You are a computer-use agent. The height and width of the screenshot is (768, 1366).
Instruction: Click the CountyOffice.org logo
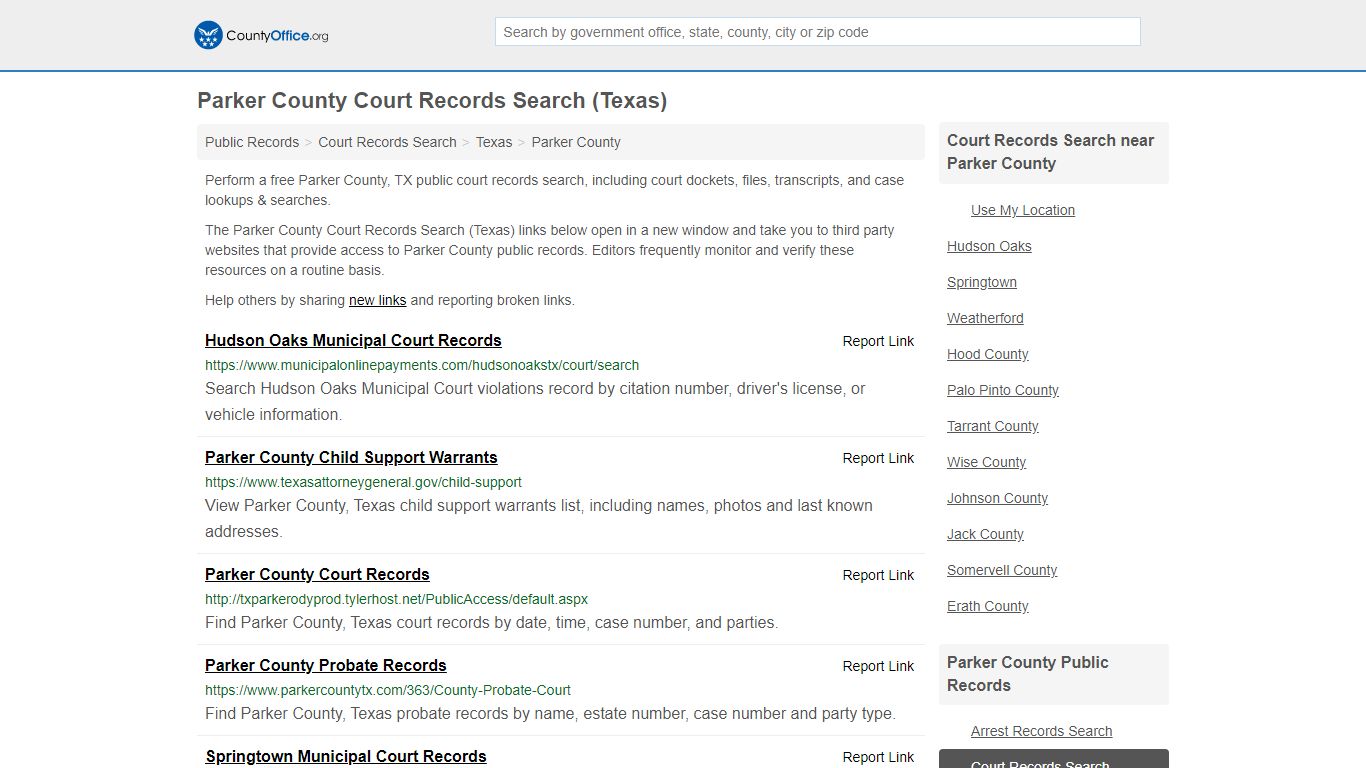tap(261, 35)
